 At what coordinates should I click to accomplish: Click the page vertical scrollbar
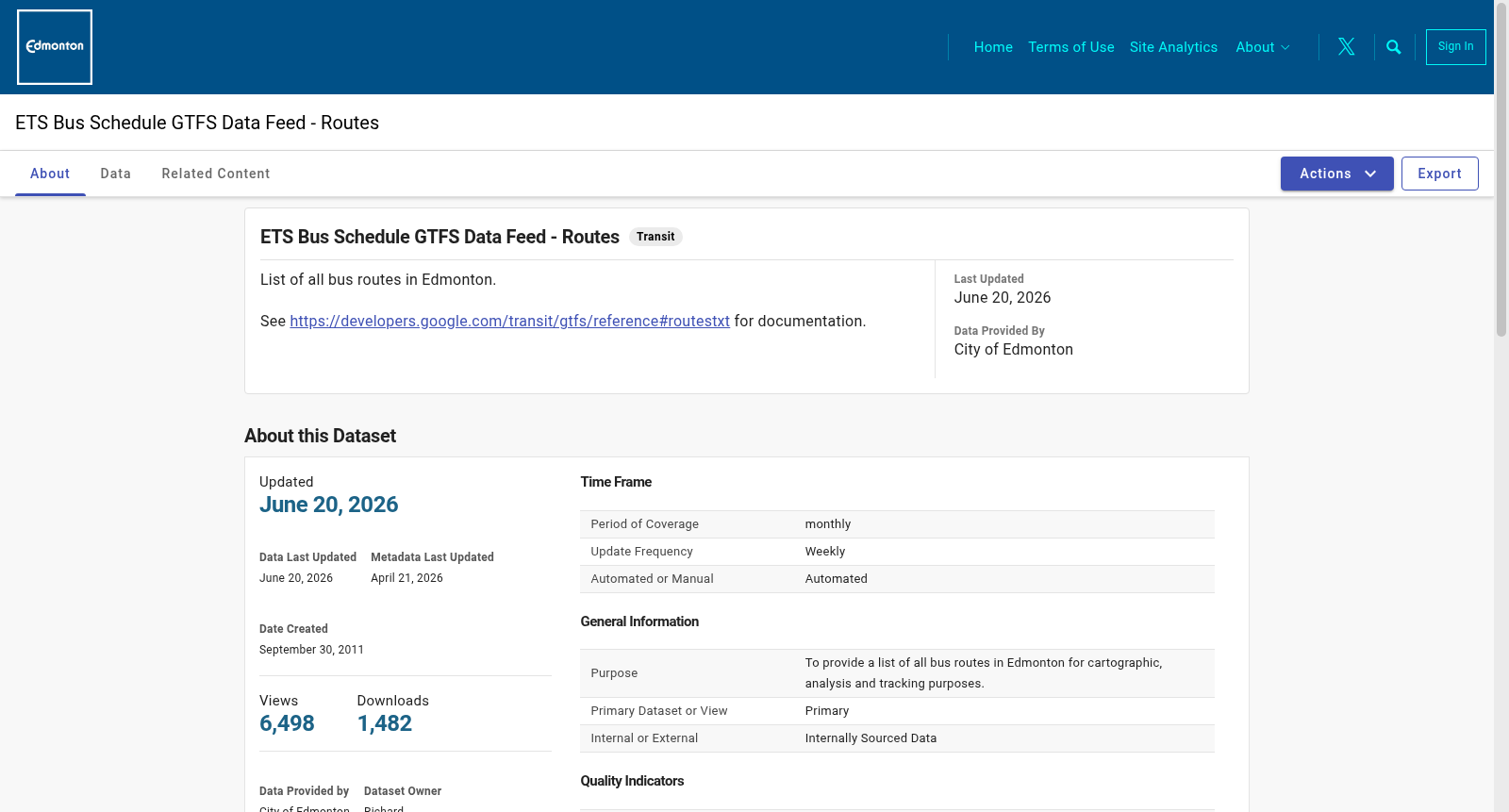pos(1501,170)
